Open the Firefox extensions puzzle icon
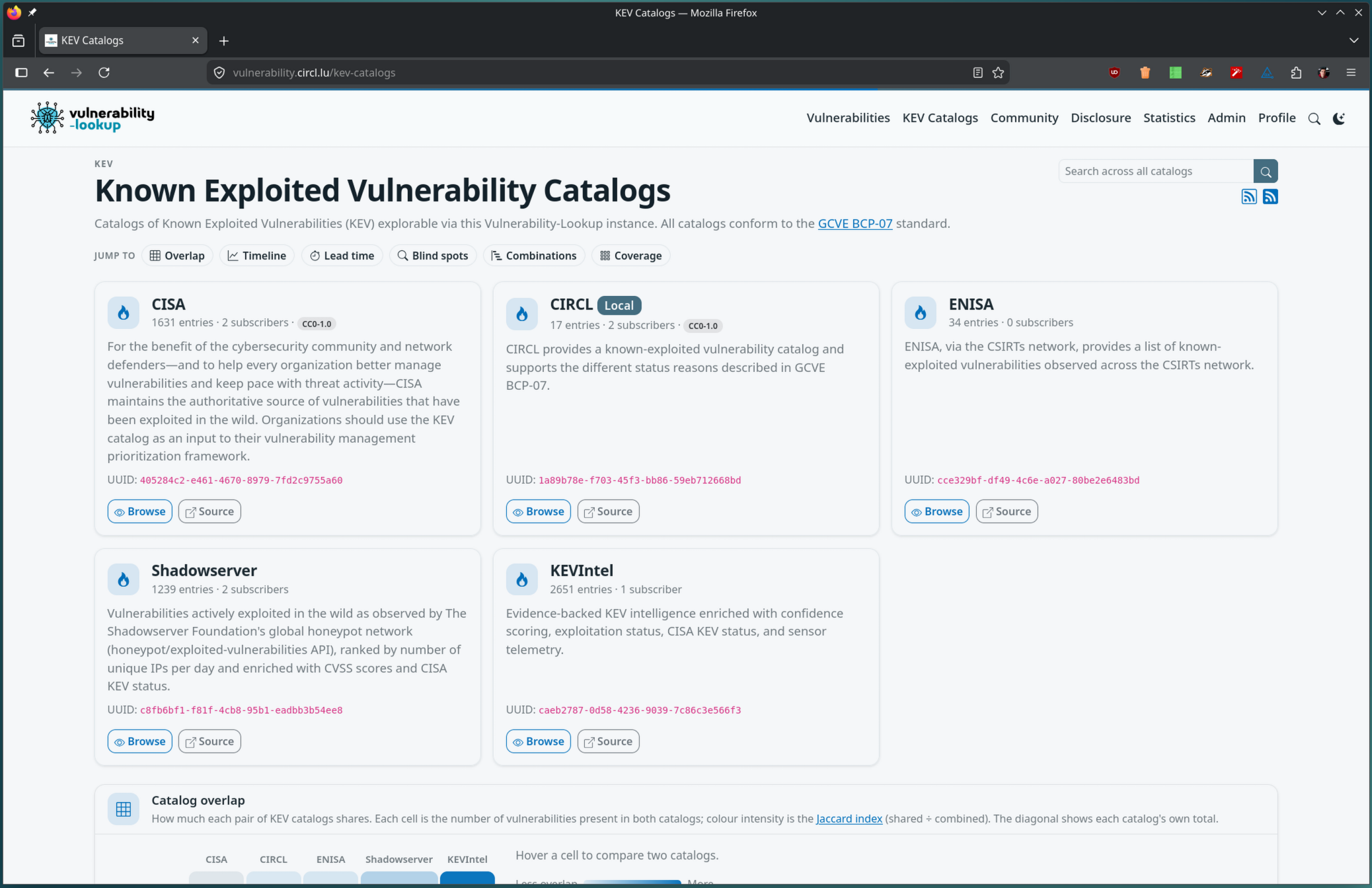Image resolution: width=1372 pixels, height=888 pixels. 1295,73
